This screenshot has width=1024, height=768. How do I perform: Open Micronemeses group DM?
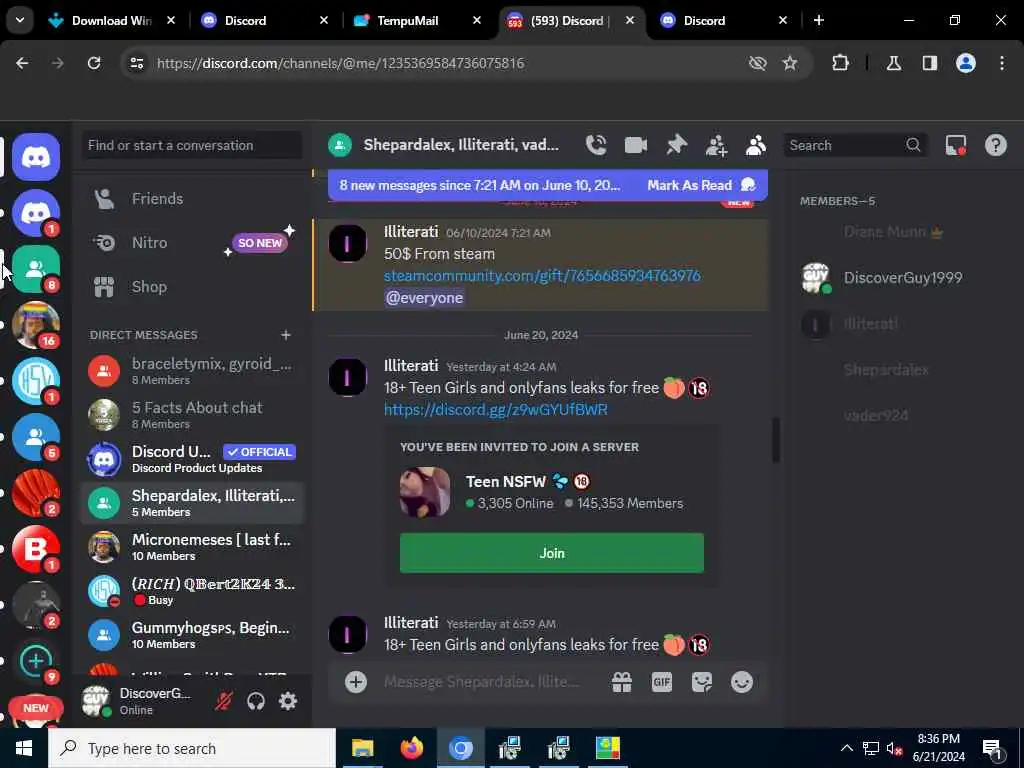pyautogui.click(x=192, y=547)
